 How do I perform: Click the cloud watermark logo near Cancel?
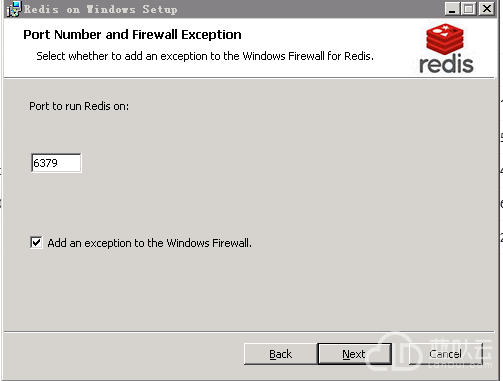click(x=395, y=352)
